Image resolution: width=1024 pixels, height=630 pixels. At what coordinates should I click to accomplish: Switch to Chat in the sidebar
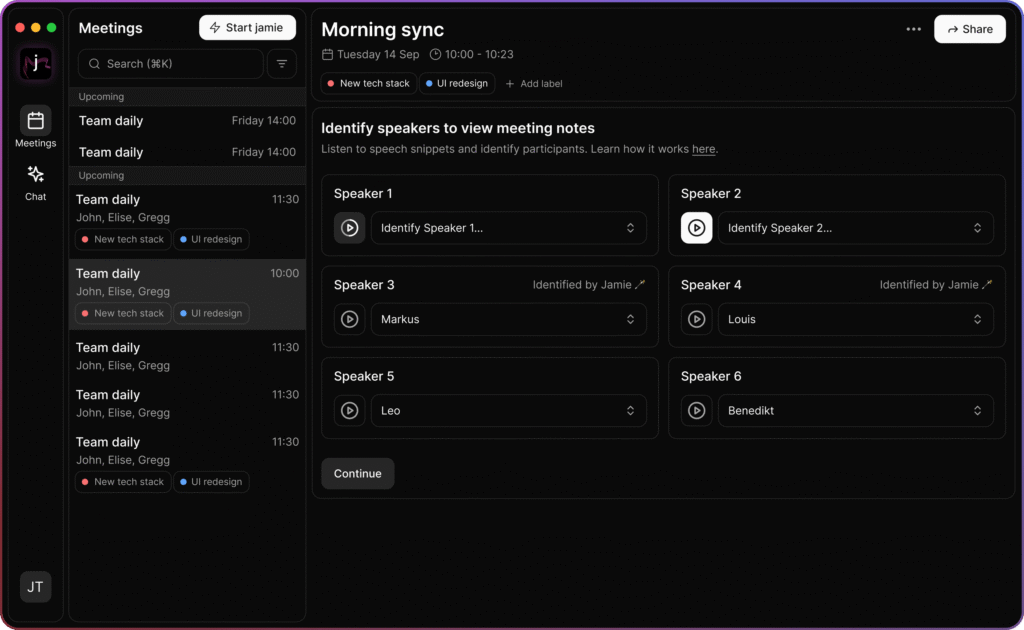click(35, 183)
